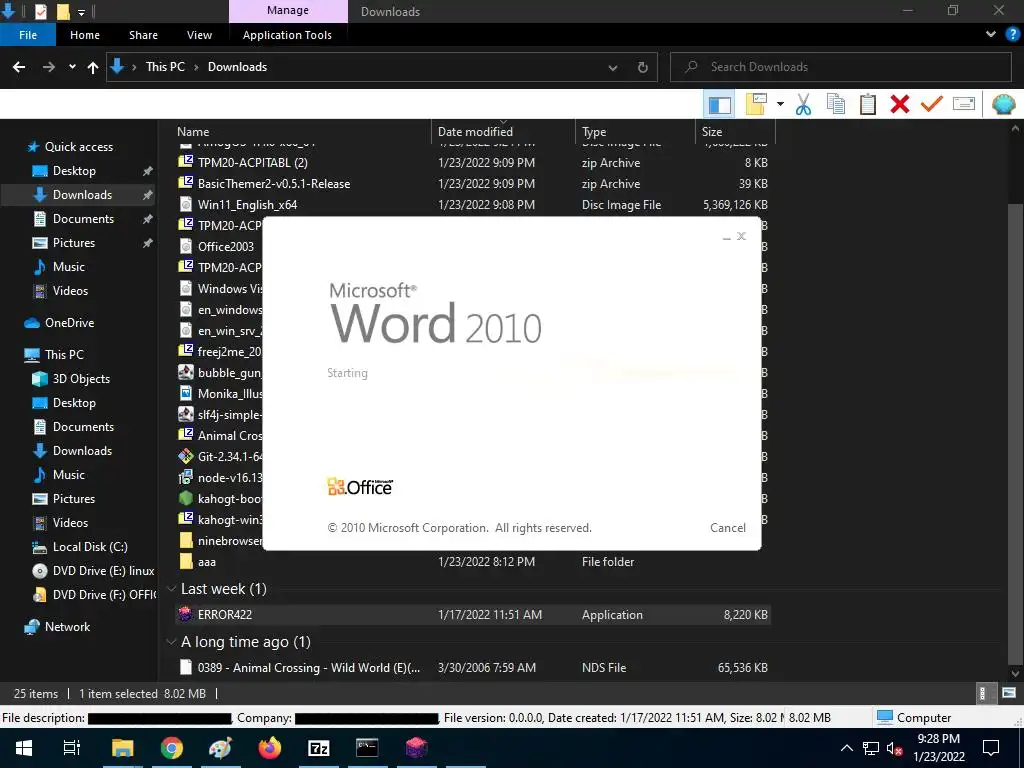1024x768 pixels.
Task: Click the quick access New Folder icon
Action: click(x=63, y=11)
